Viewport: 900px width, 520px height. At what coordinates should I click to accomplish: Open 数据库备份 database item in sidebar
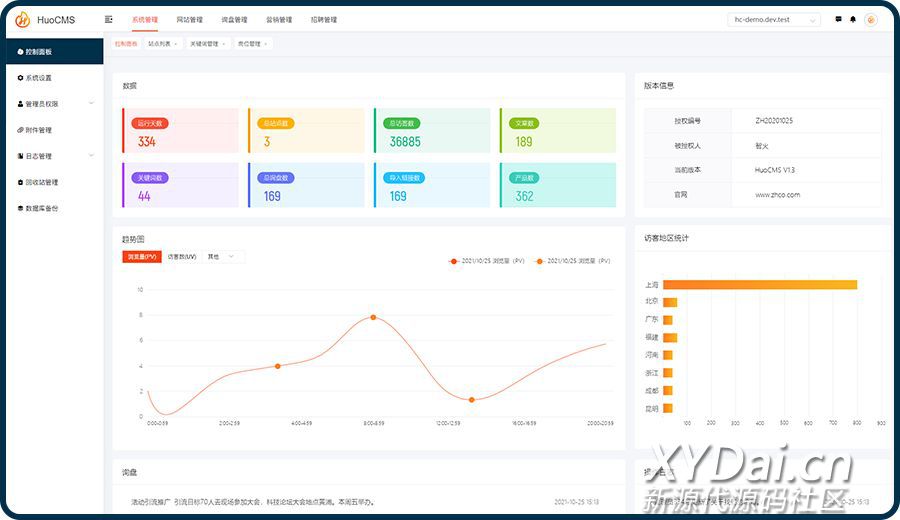(x=40, y=208)
